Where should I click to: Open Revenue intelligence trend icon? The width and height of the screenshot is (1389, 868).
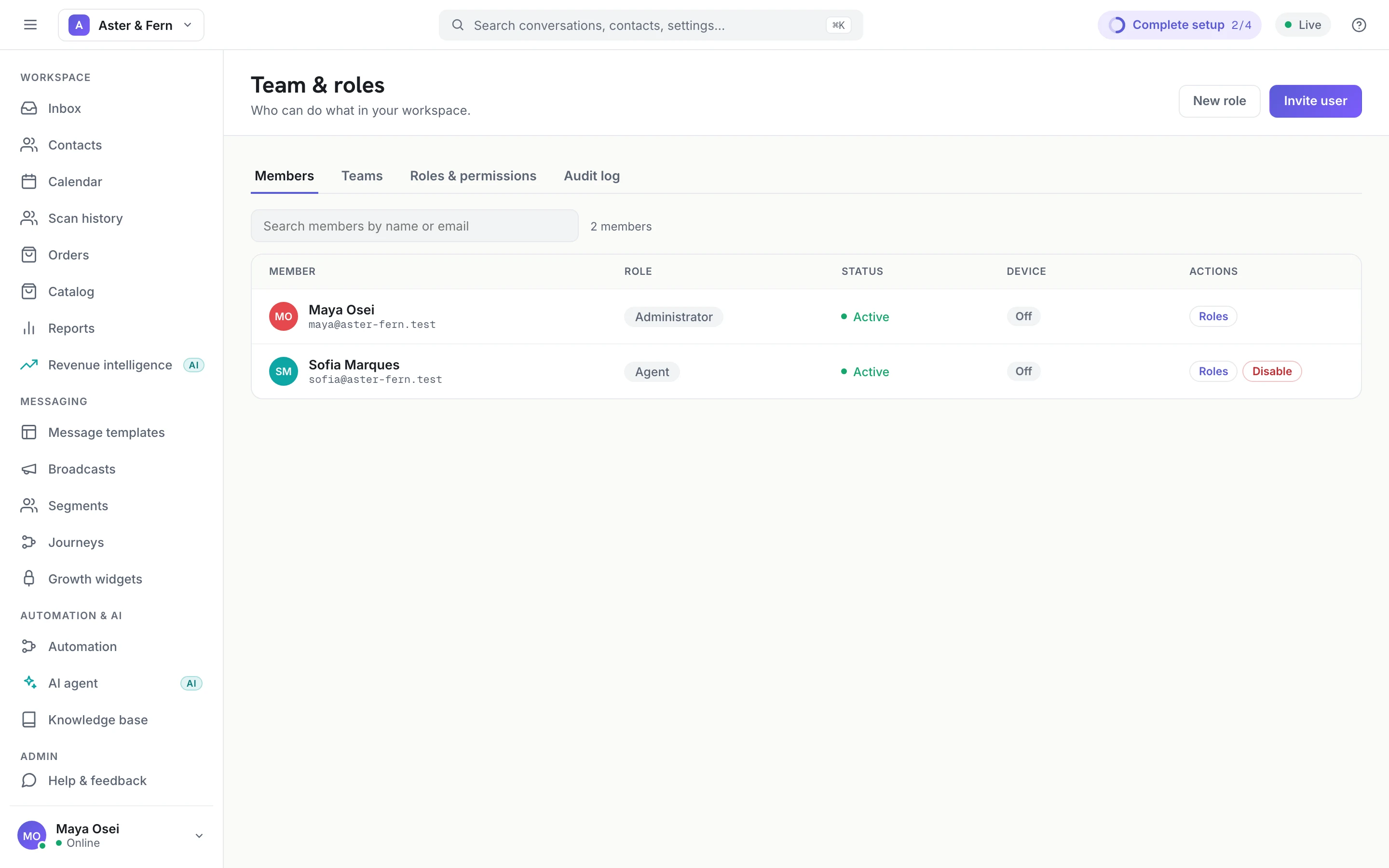pyautogui.click(x=29, y=365)
